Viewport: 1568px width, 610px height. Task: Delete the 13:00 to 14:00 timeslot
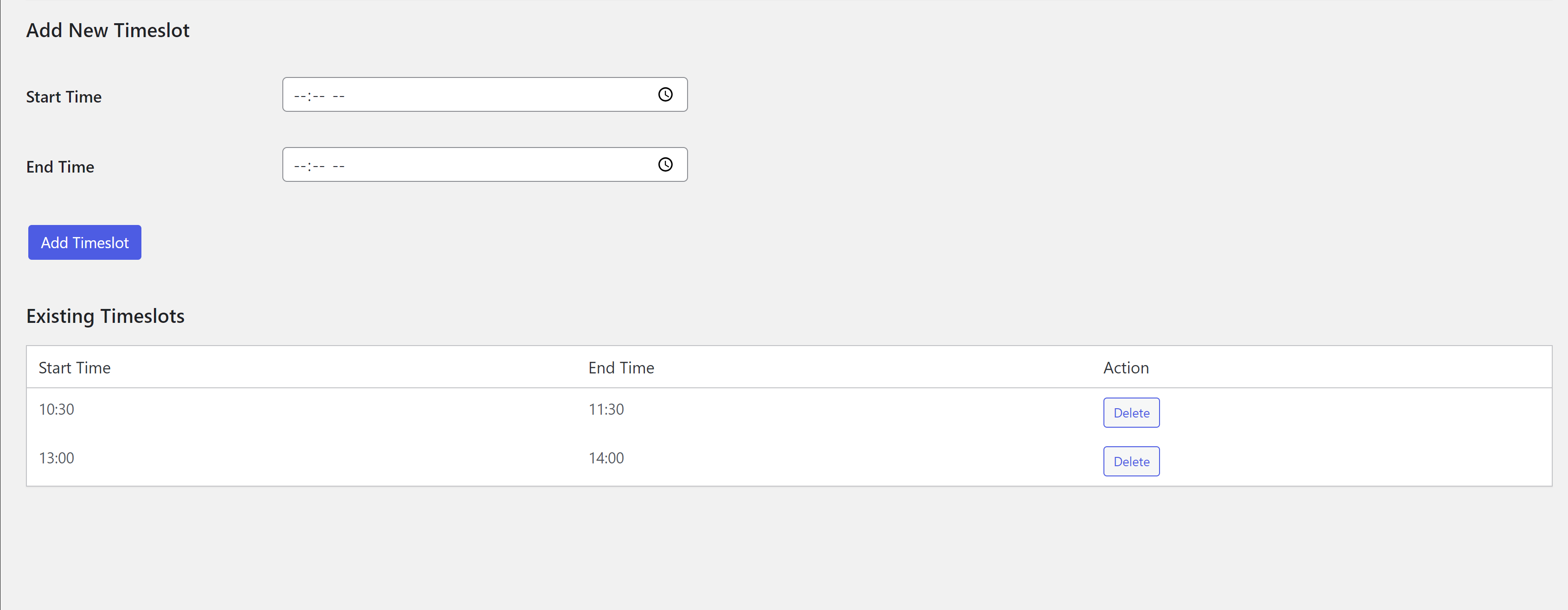point(1131,462)
